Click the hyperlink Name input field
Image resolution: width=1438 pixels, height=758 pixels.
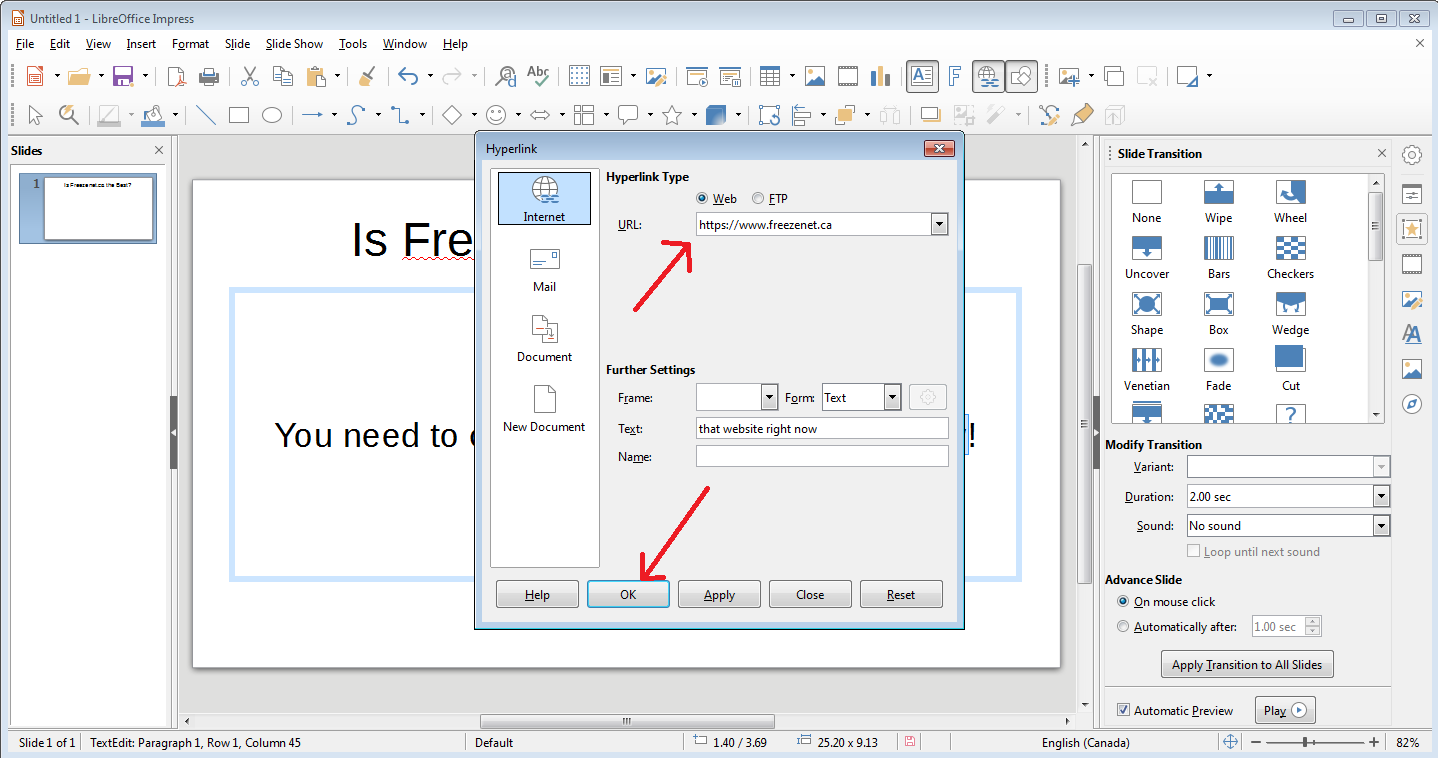tap(822, 456)
